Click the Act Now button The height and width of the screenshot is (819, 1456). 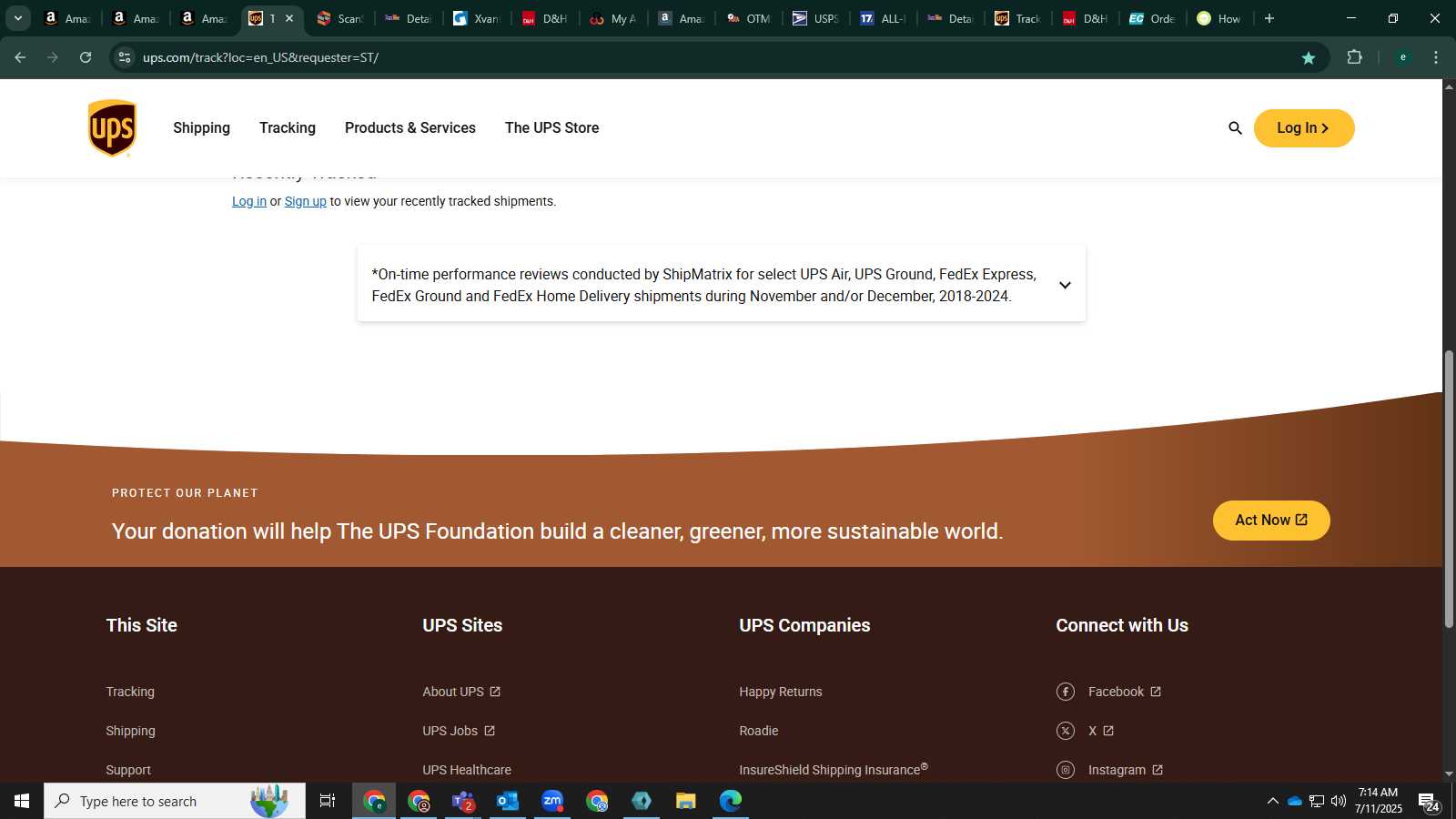pos(1271,521)
